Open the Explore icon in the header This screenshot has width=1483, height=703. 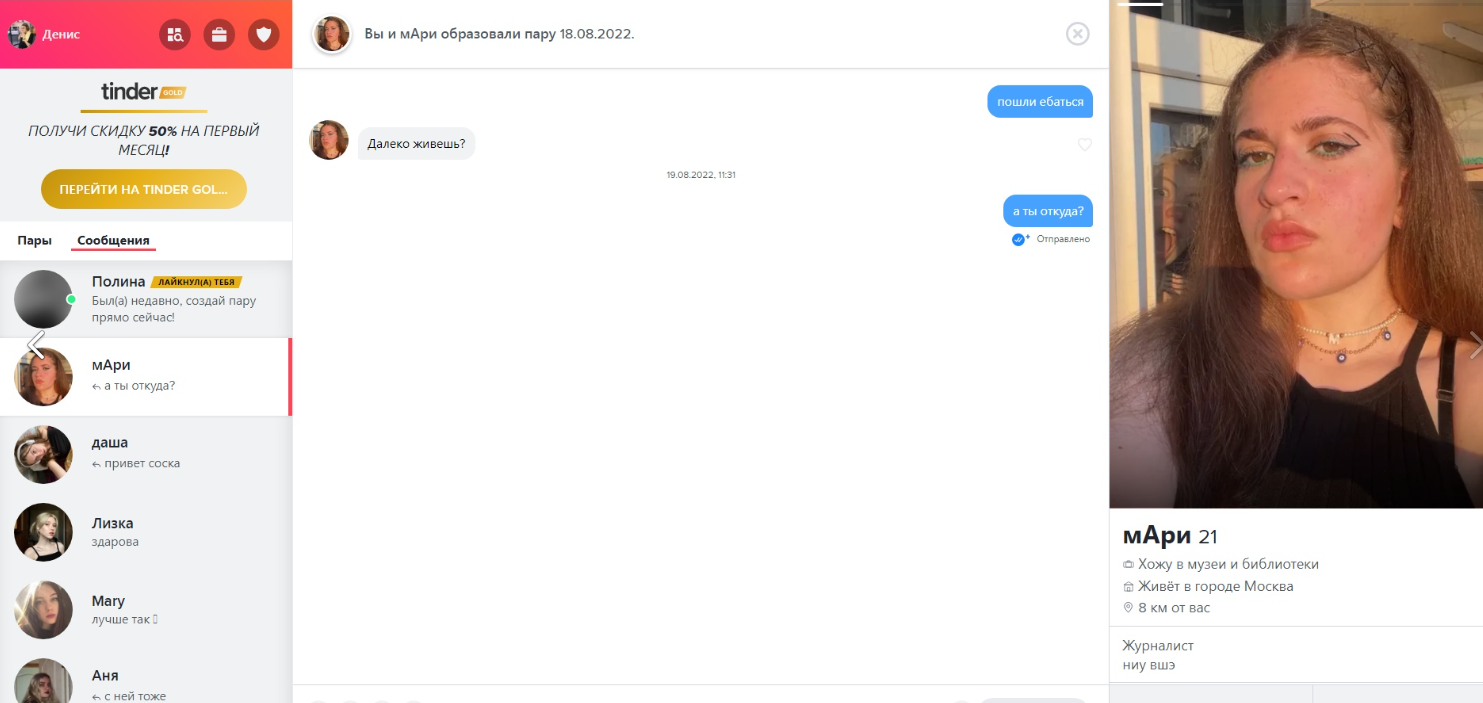[x=175, y=35]
